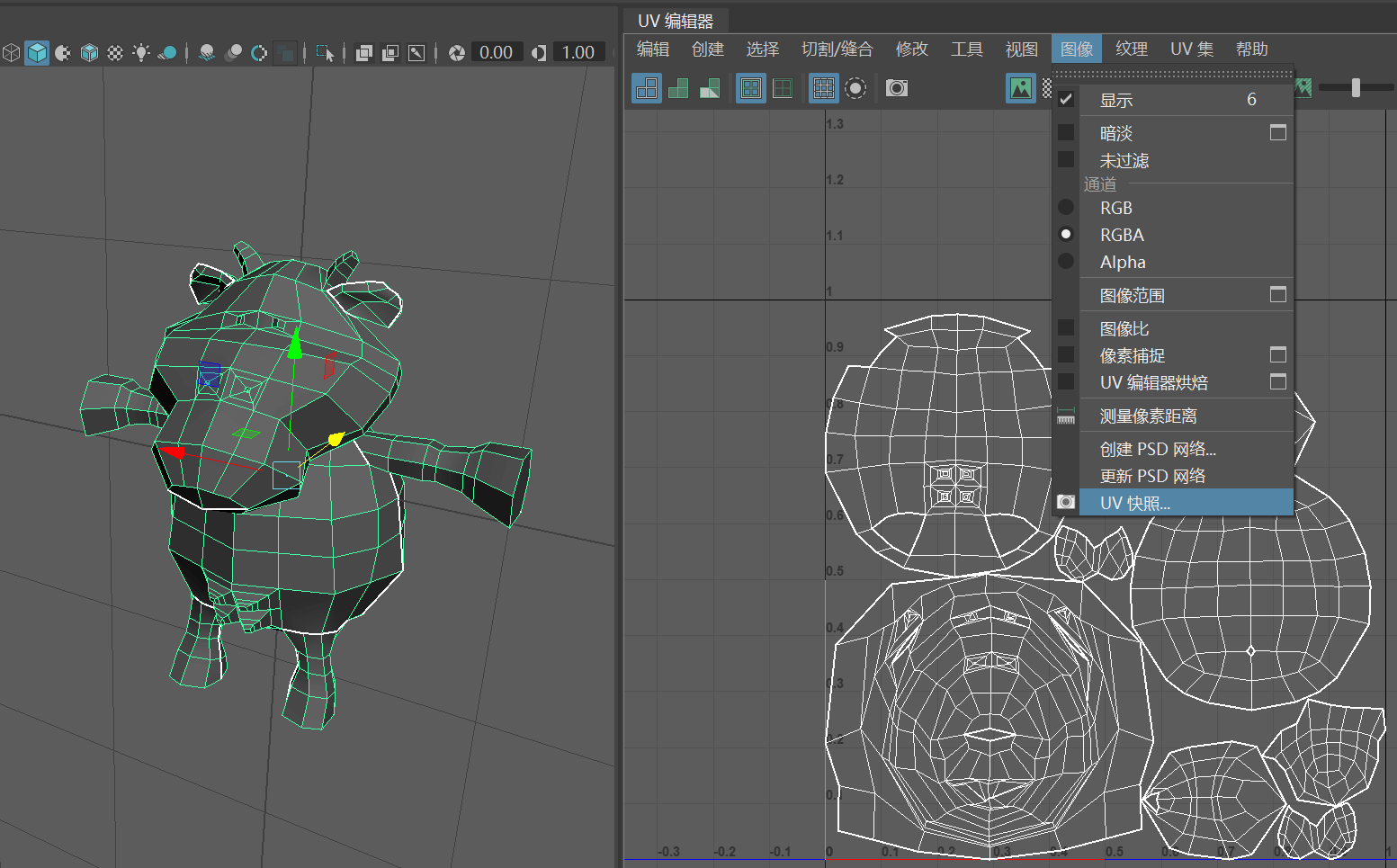Toggle UV wireframe display icon
This screenshot has width=1397, height=868.
tap(646, 88)
